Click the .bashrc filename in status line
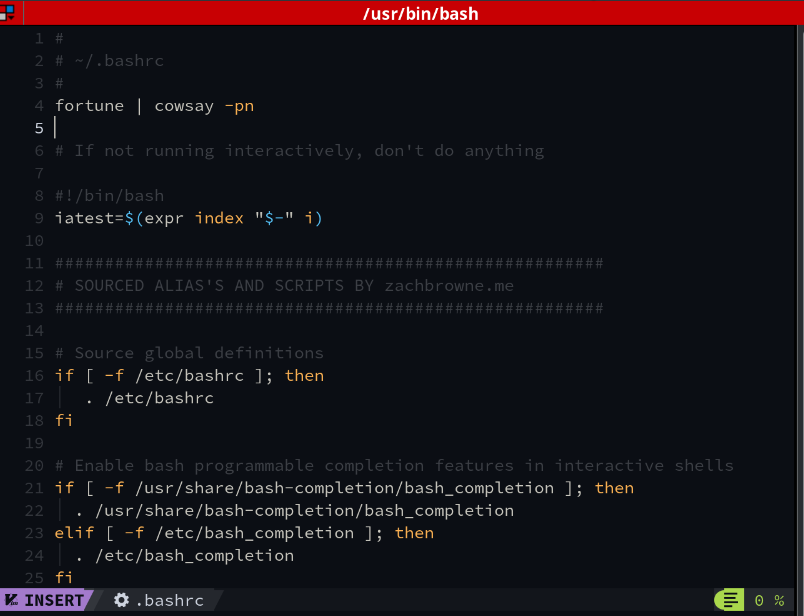This screenshot has height=616, width=804. point(170,600)
